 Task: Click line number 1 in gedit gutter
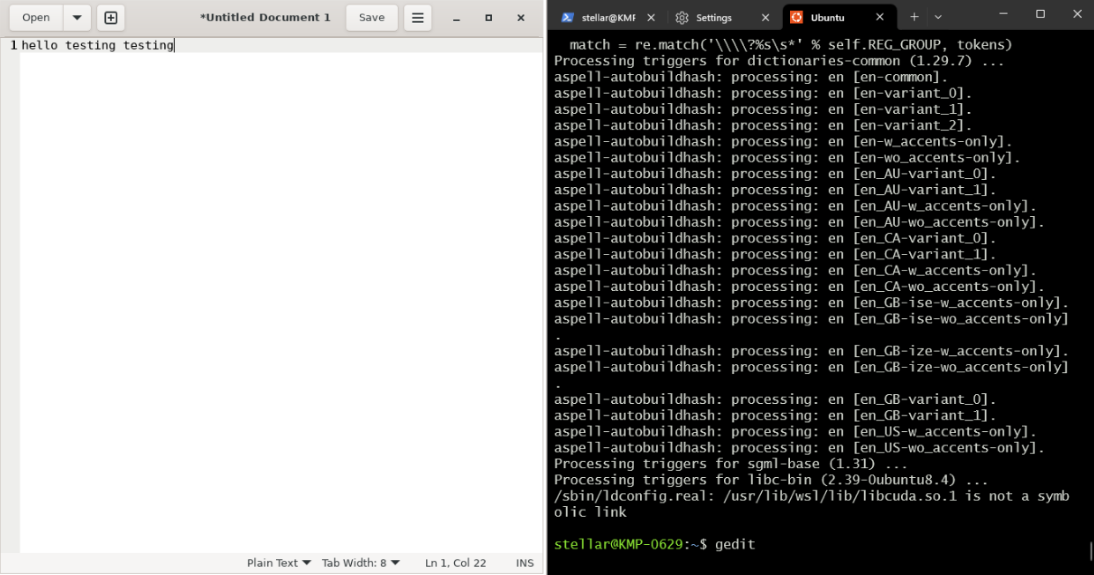click(x=13, y=45)
